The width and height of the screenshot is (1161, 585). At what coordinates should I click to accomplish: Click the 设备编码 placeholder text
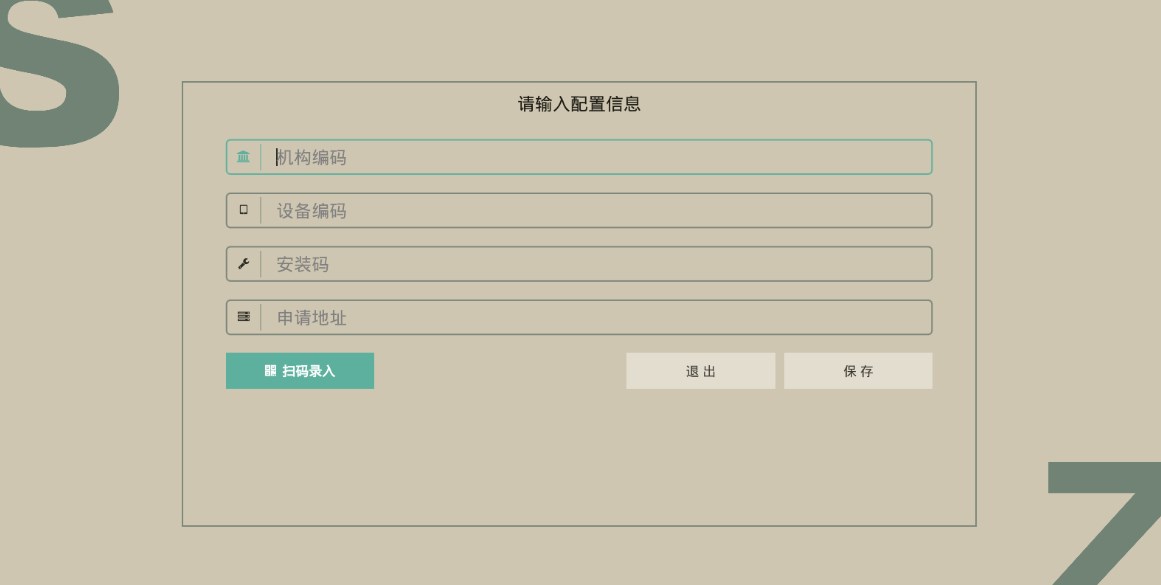[312, 211]
